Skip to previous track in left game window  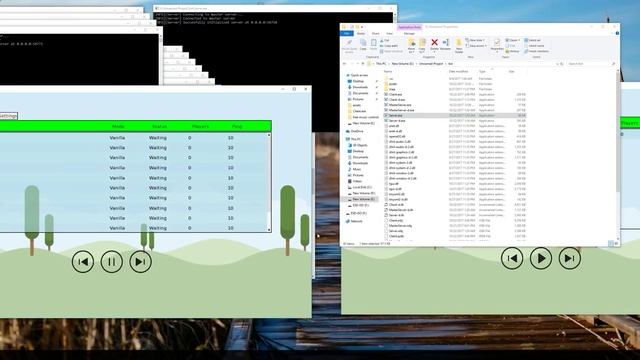pos(83,262)
